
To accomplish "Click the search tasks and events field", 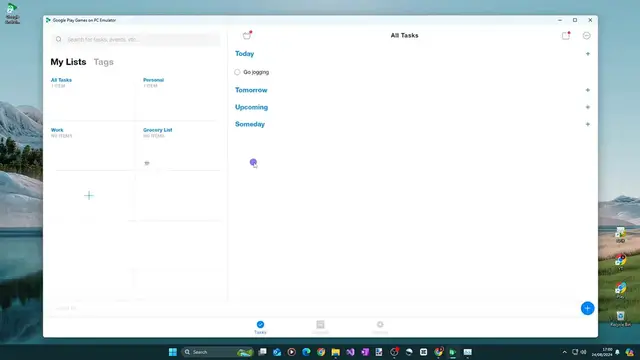I will (136, 39).
